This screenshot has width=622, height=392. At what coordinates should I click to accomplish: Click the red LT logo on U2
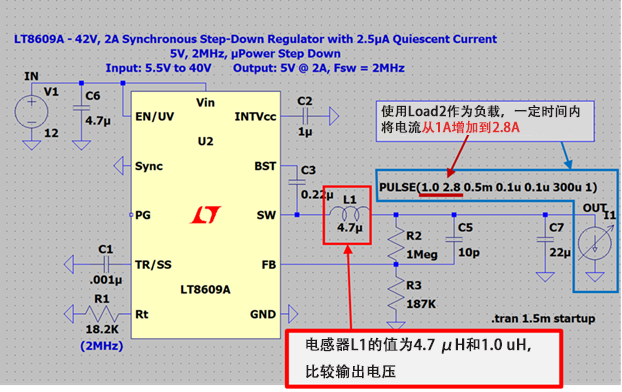coord(205,215)
